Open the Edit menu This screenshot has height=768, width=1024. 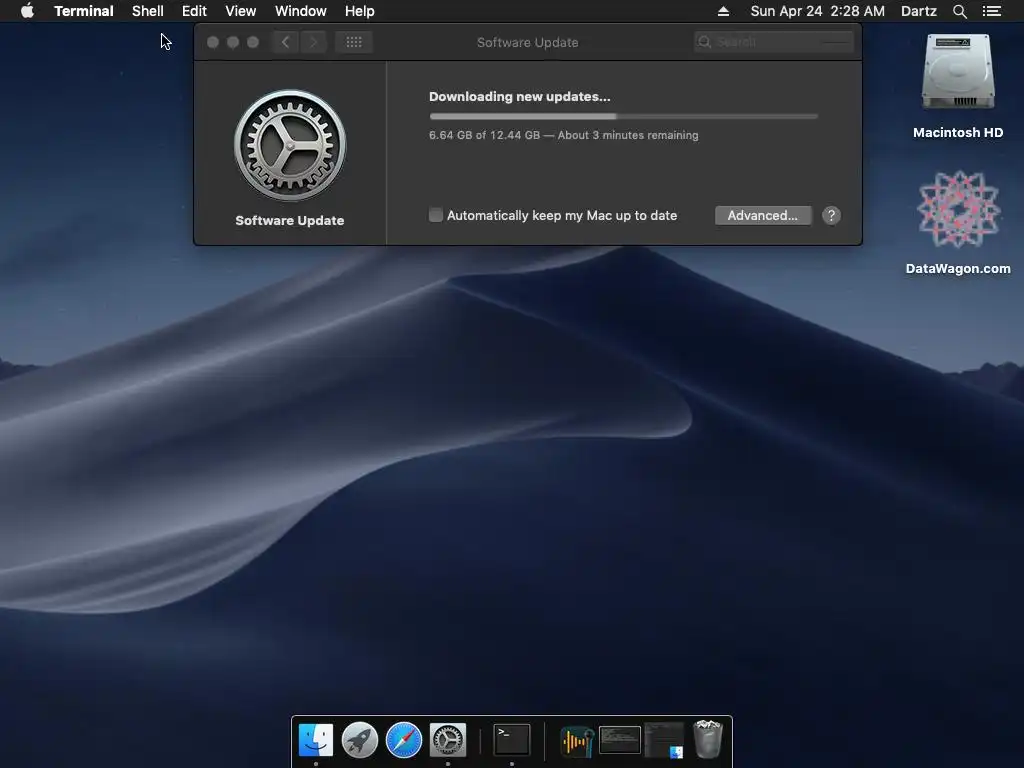194,11
